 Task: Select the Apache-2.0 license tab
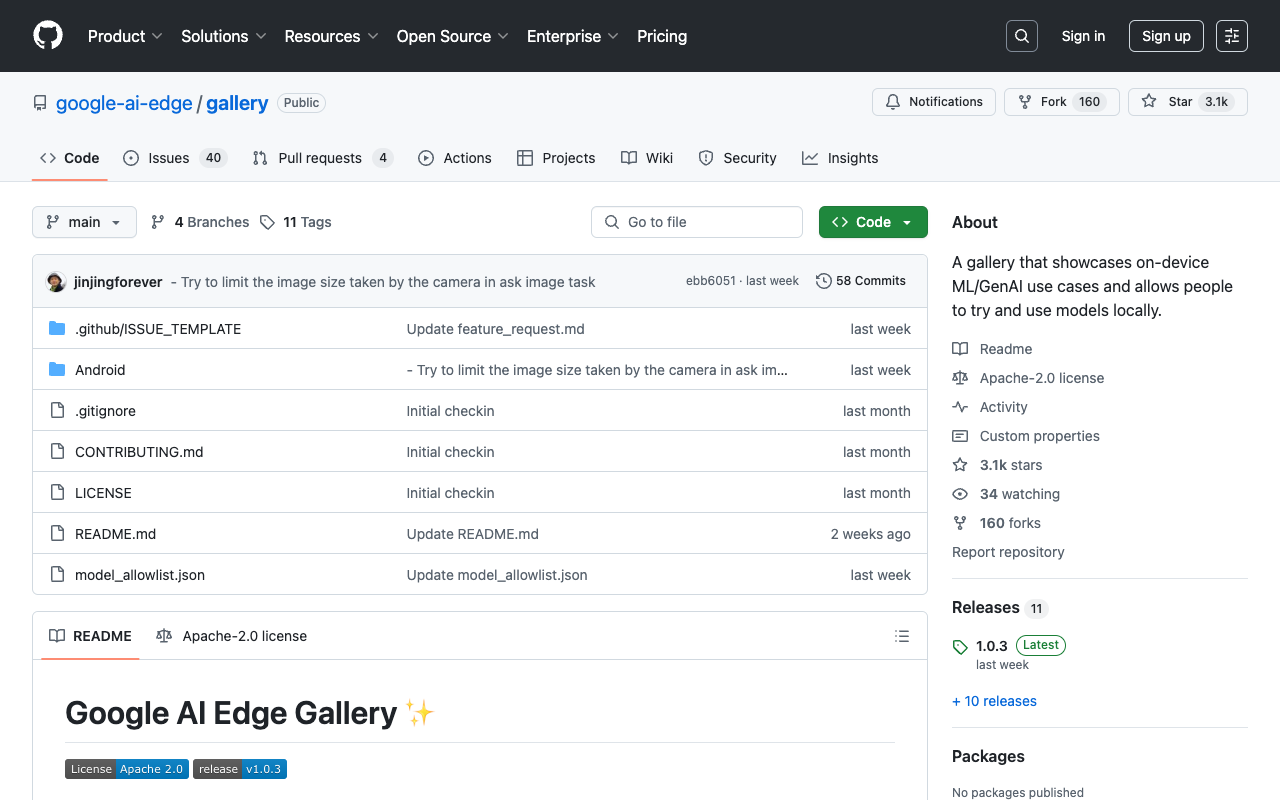pos(232,636)
